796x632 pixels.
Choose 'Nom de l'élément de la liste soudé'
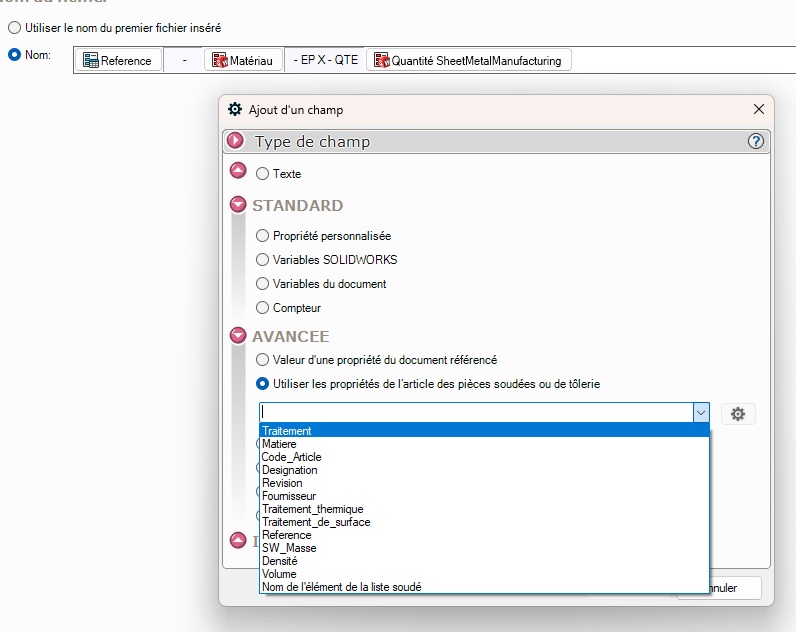[x=341, y=587]
